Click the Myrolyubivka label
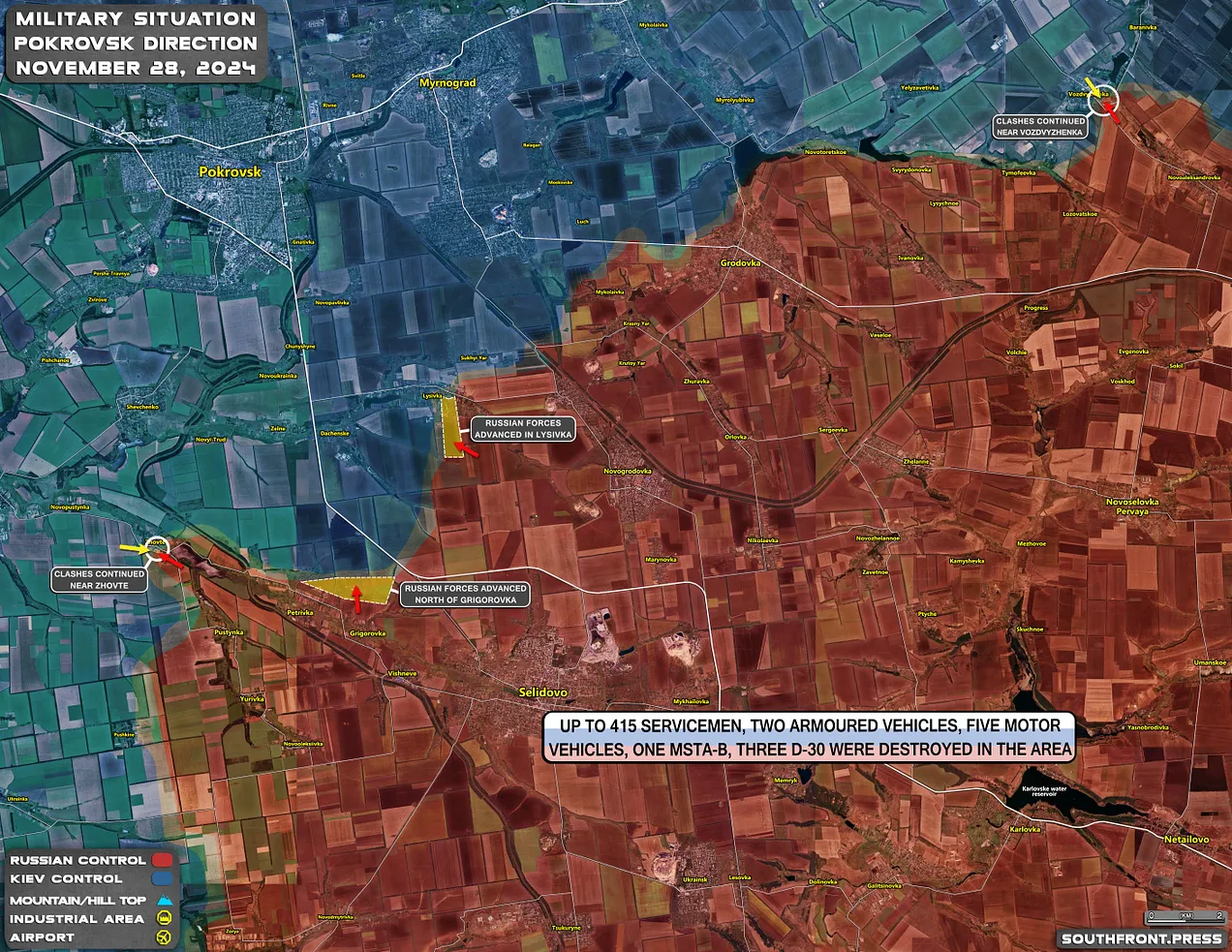The image size is (1232, 952). tap(734, 100)
